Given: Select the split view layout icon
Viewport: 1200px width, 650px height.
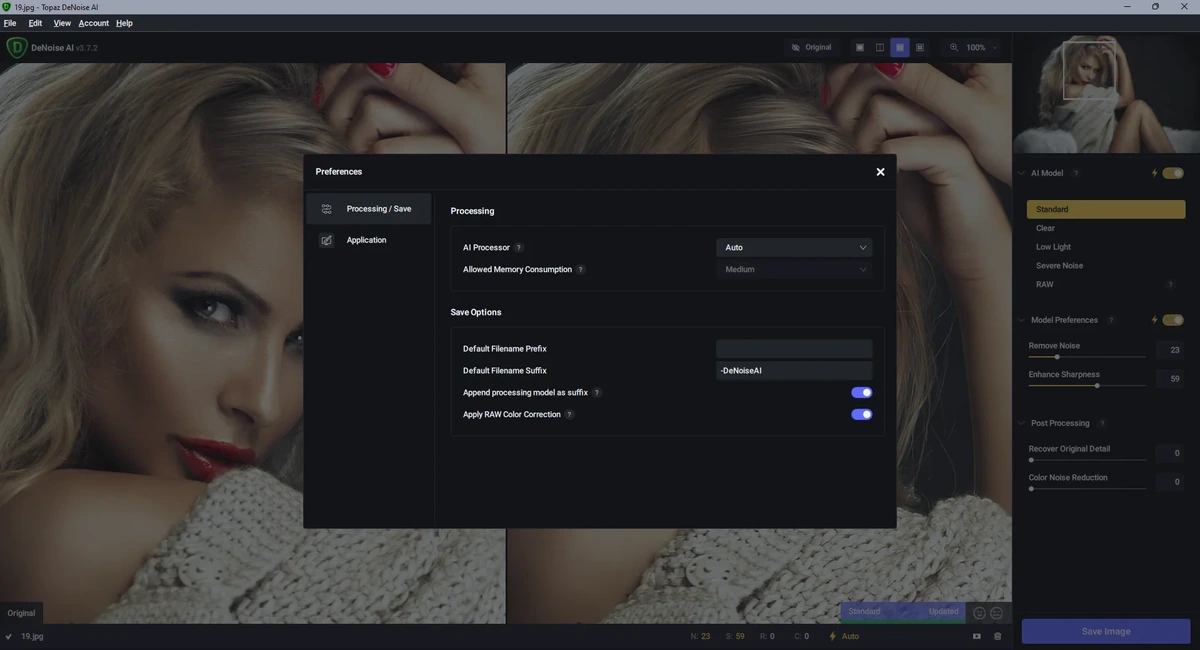Looking at the screenshot, I should pos(880,47).
